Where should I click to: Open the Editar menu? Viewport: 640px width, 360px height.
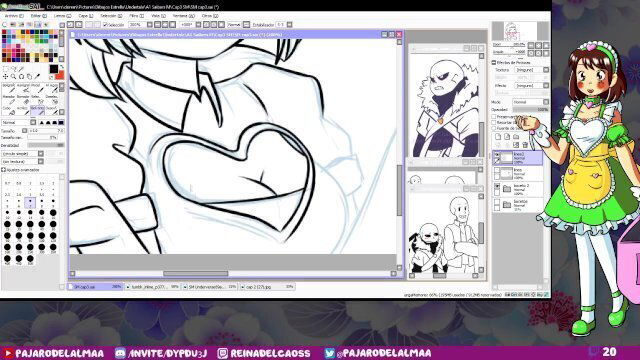tap(38, 16)
